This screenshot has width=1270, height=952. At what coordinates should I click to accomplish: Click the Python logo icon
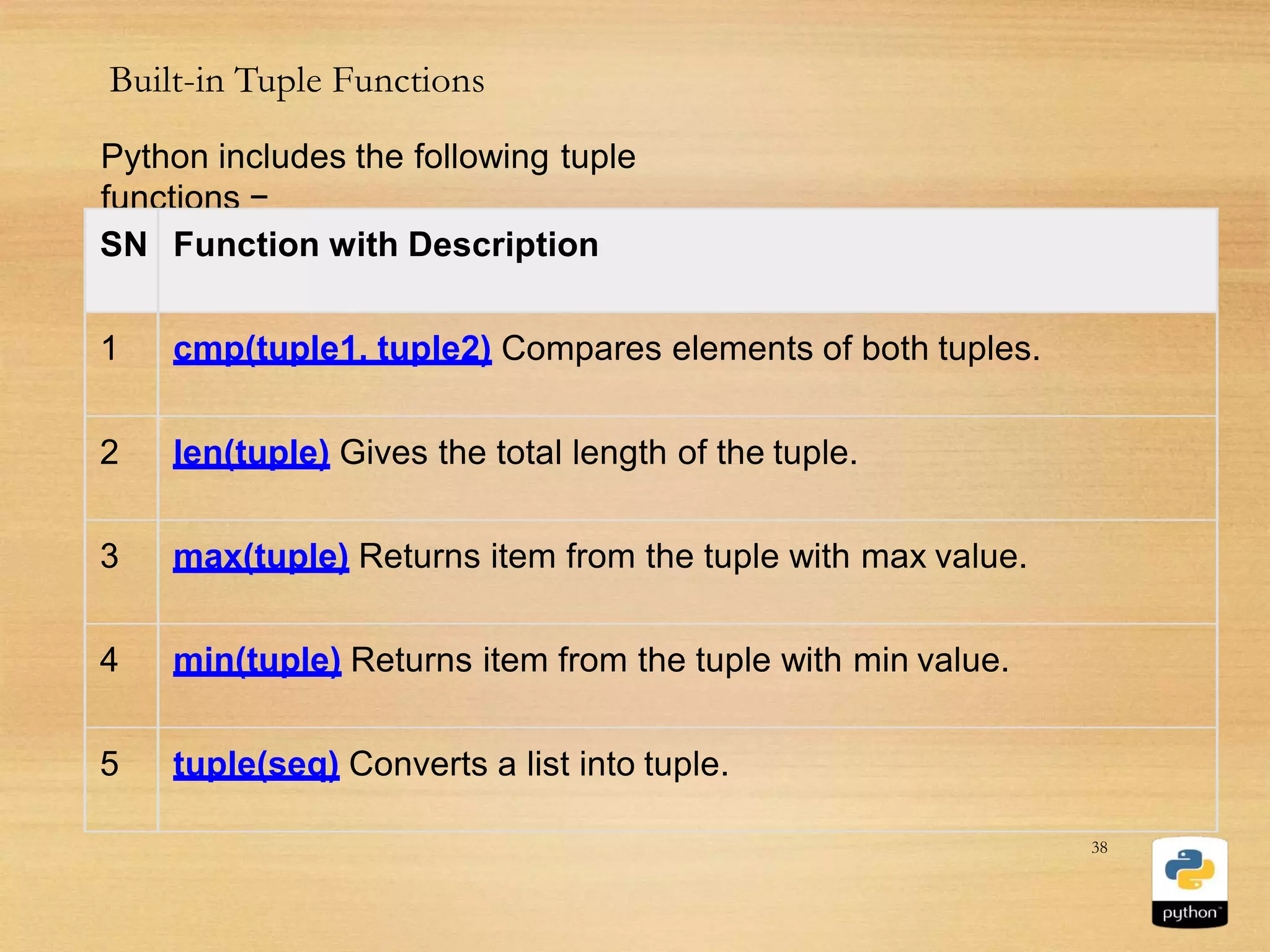click(x=1189, y=882)
